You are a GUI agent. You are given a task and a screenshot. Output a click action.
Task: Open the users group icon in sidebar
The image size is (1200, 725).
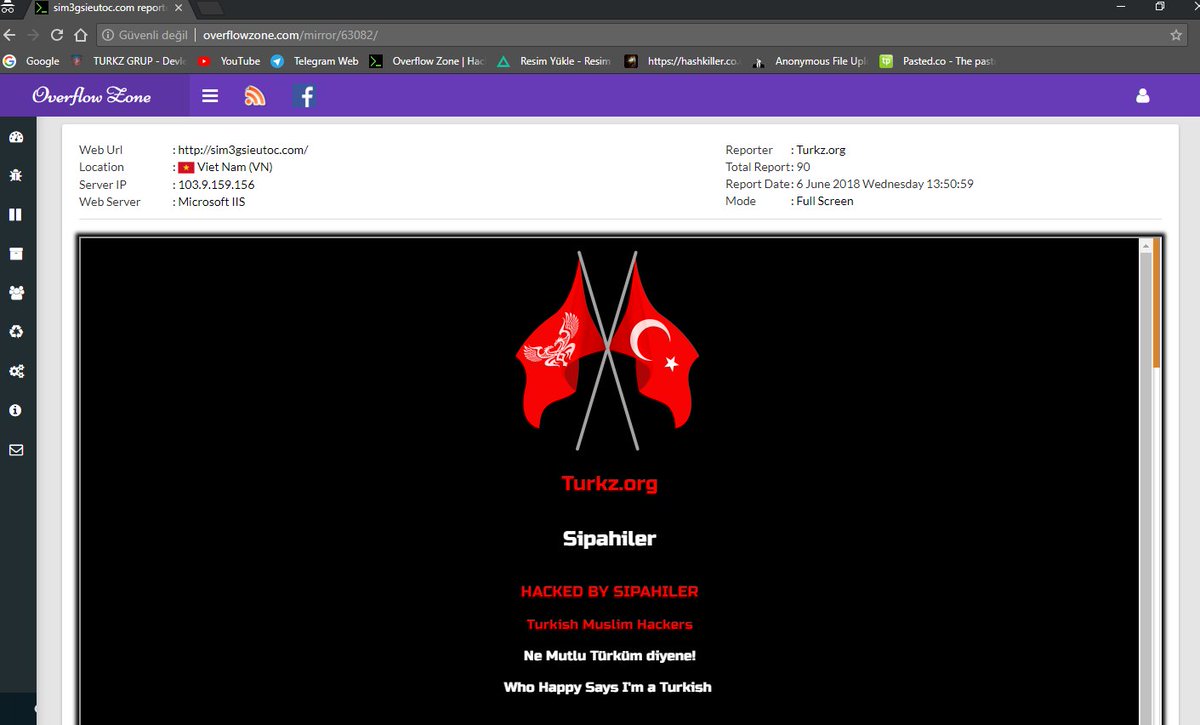pyautogui.click(x=16, y=293)
